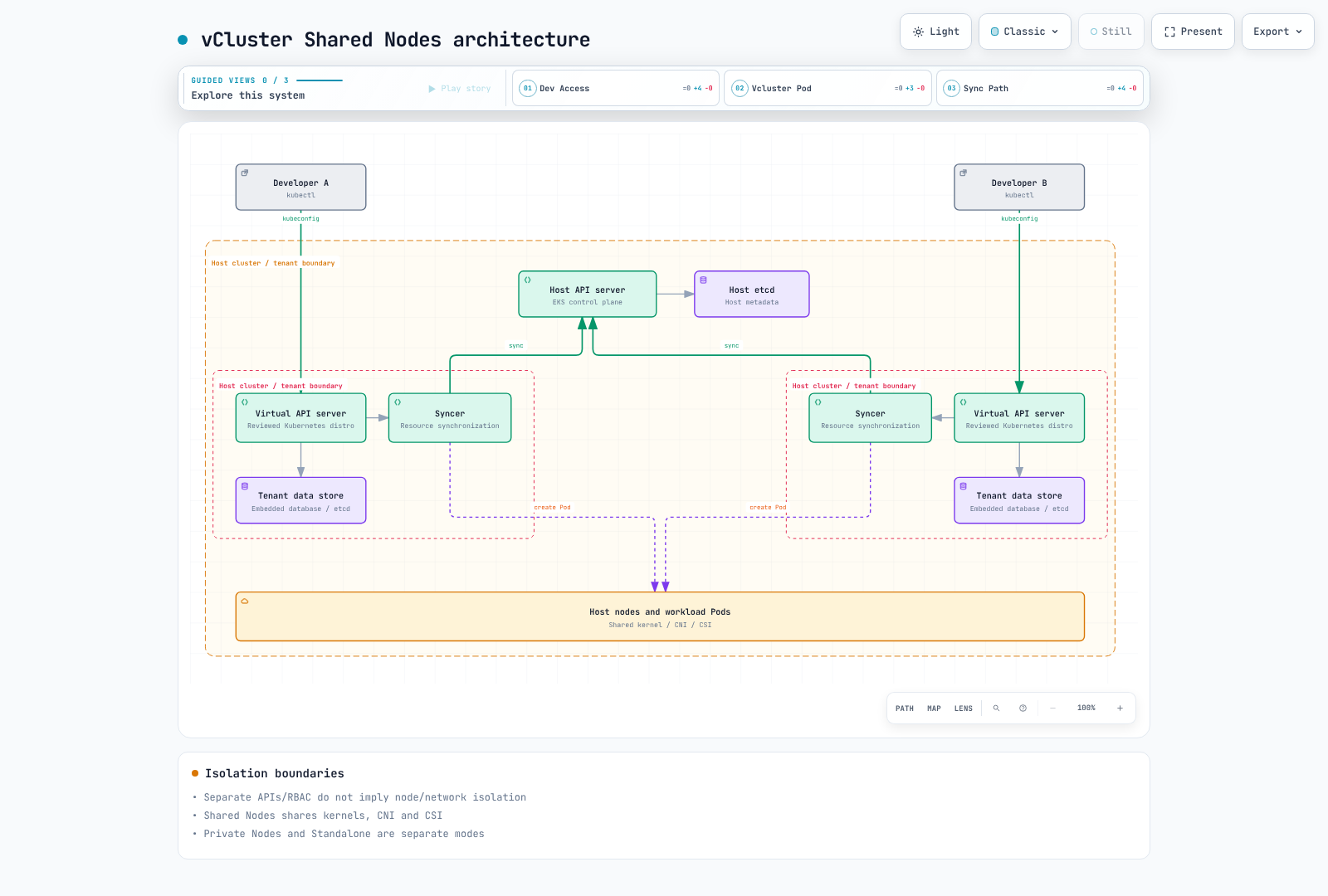
Task: Click the cloud icon on Host nodes box
Action: tap(245, 601)
